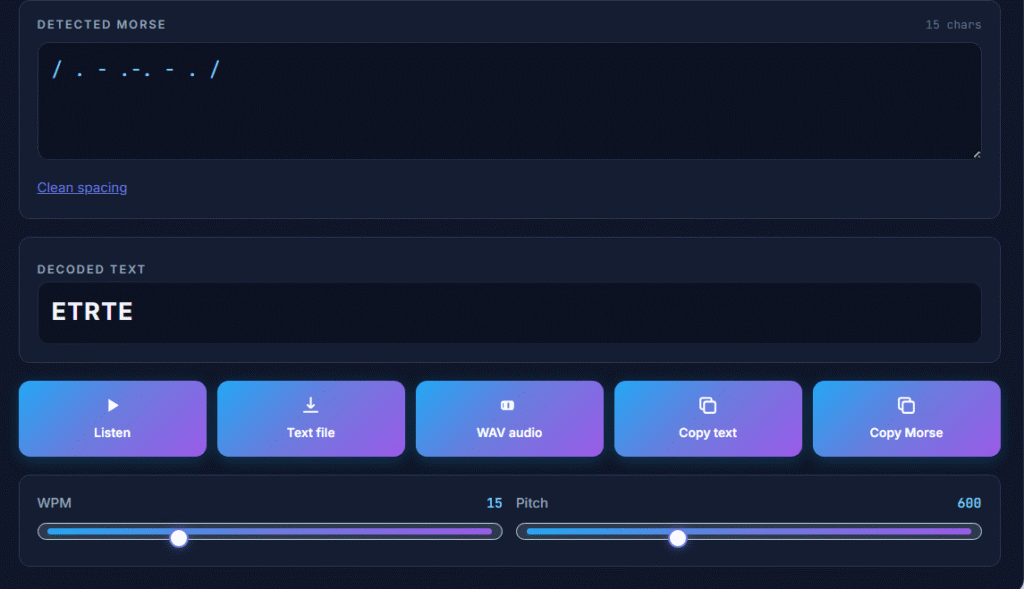
Task: Copy the decoded text to clipboard
Action: tap(708, 419)
